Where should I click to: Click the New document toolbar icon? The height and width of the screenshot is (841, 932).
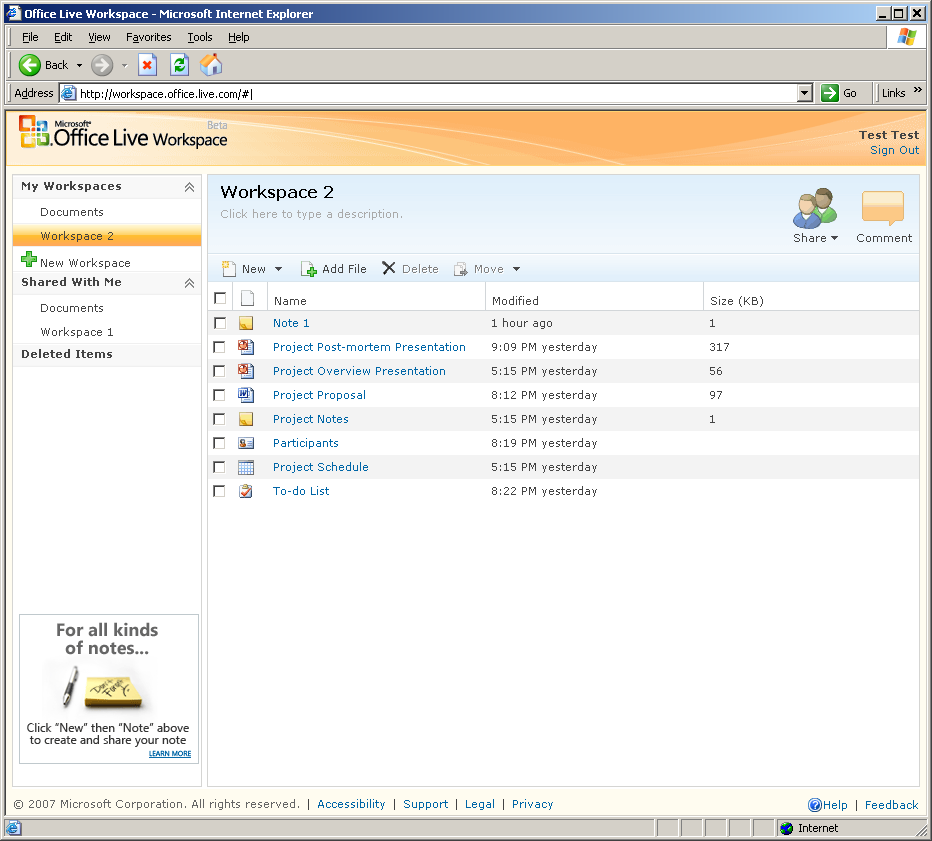[229, 269]
